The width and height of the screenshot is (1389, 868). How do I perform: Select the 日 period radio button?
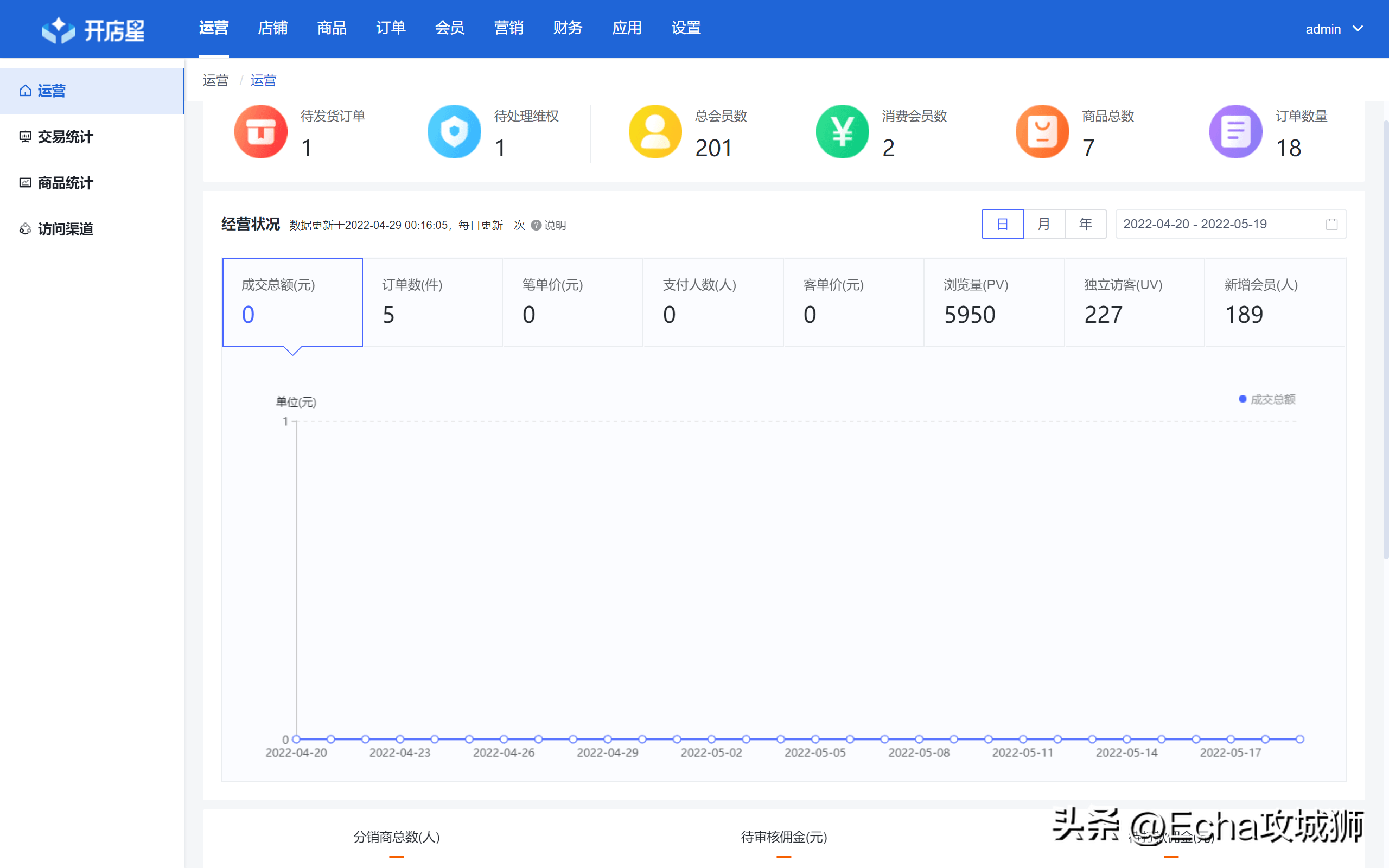pos(1002,224)
